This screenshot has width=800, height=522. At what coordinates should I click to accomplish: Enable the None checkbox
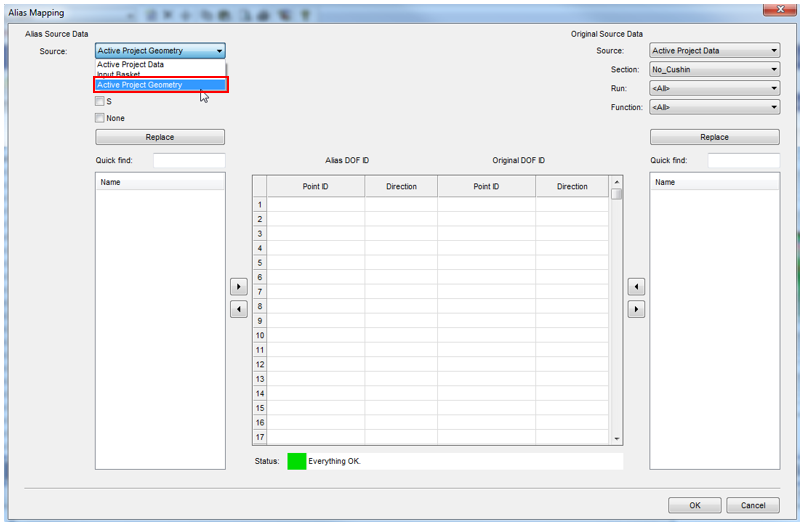click(x=100, y=118)
